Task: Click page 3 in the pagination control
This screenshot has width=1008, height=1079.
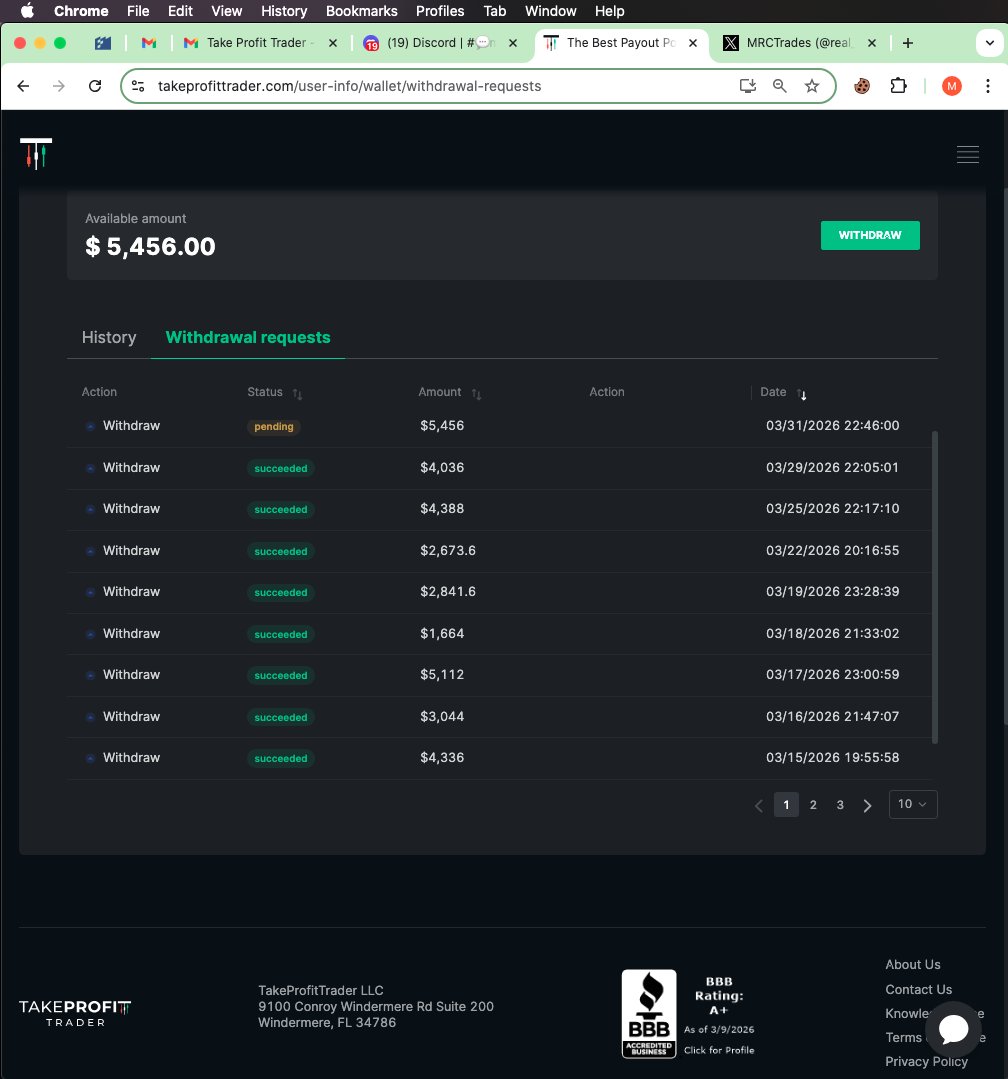Action: (x=840, y=804)
